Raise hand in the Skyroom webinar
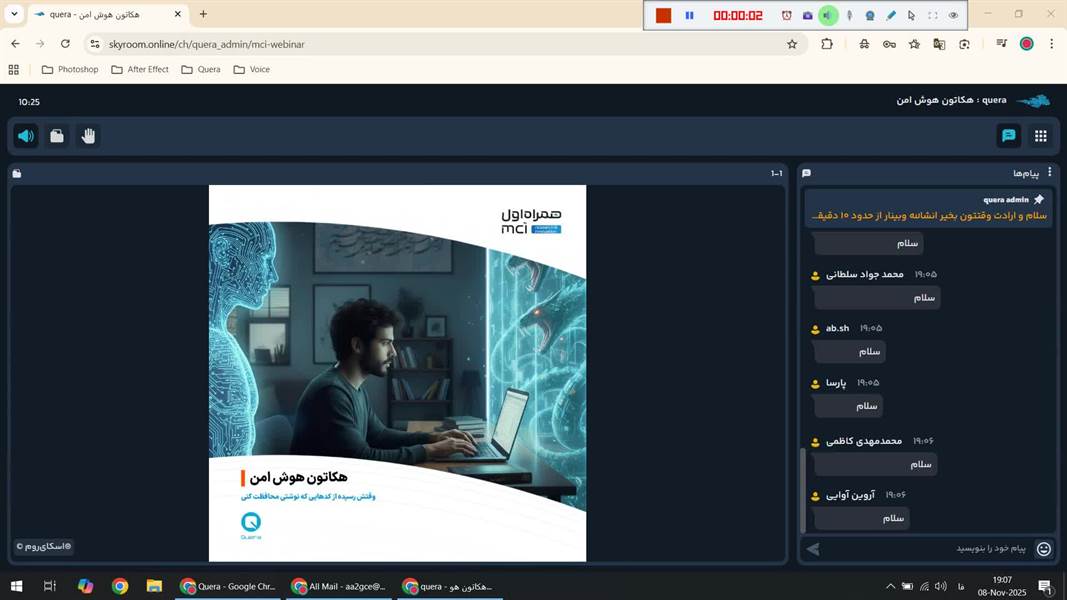This screenshot has height=600, width=1067. 88,136
